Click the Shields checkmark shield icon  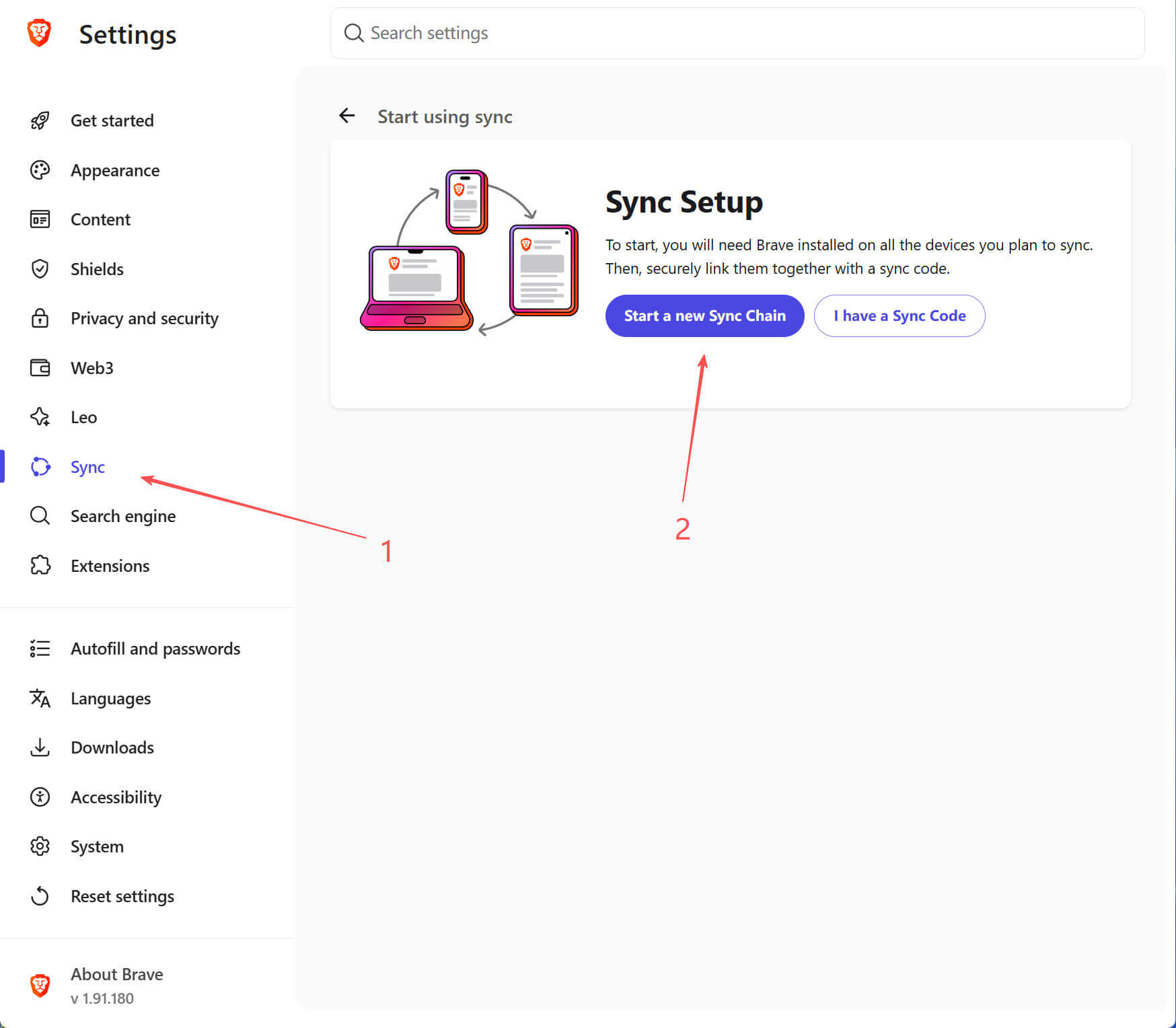(x=40, y=269)
